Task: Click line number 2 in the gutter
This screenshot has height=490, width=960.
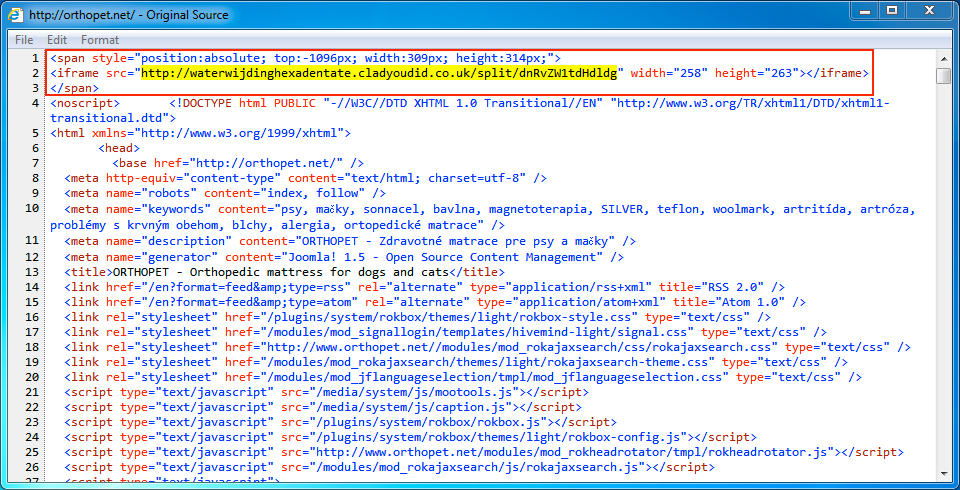Action: [x=34, y=73]
